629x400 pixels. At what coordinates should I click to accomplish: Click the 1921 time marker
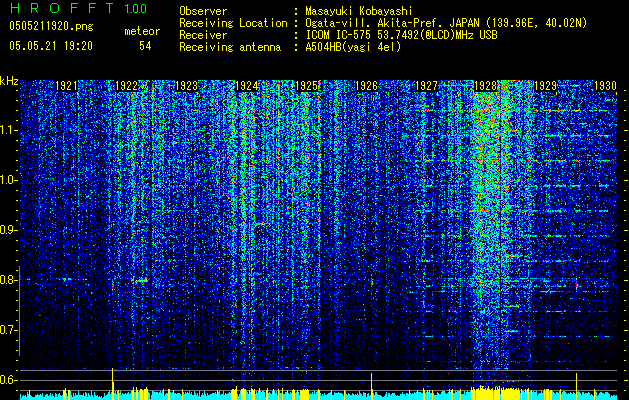click(x=66, y=86)
